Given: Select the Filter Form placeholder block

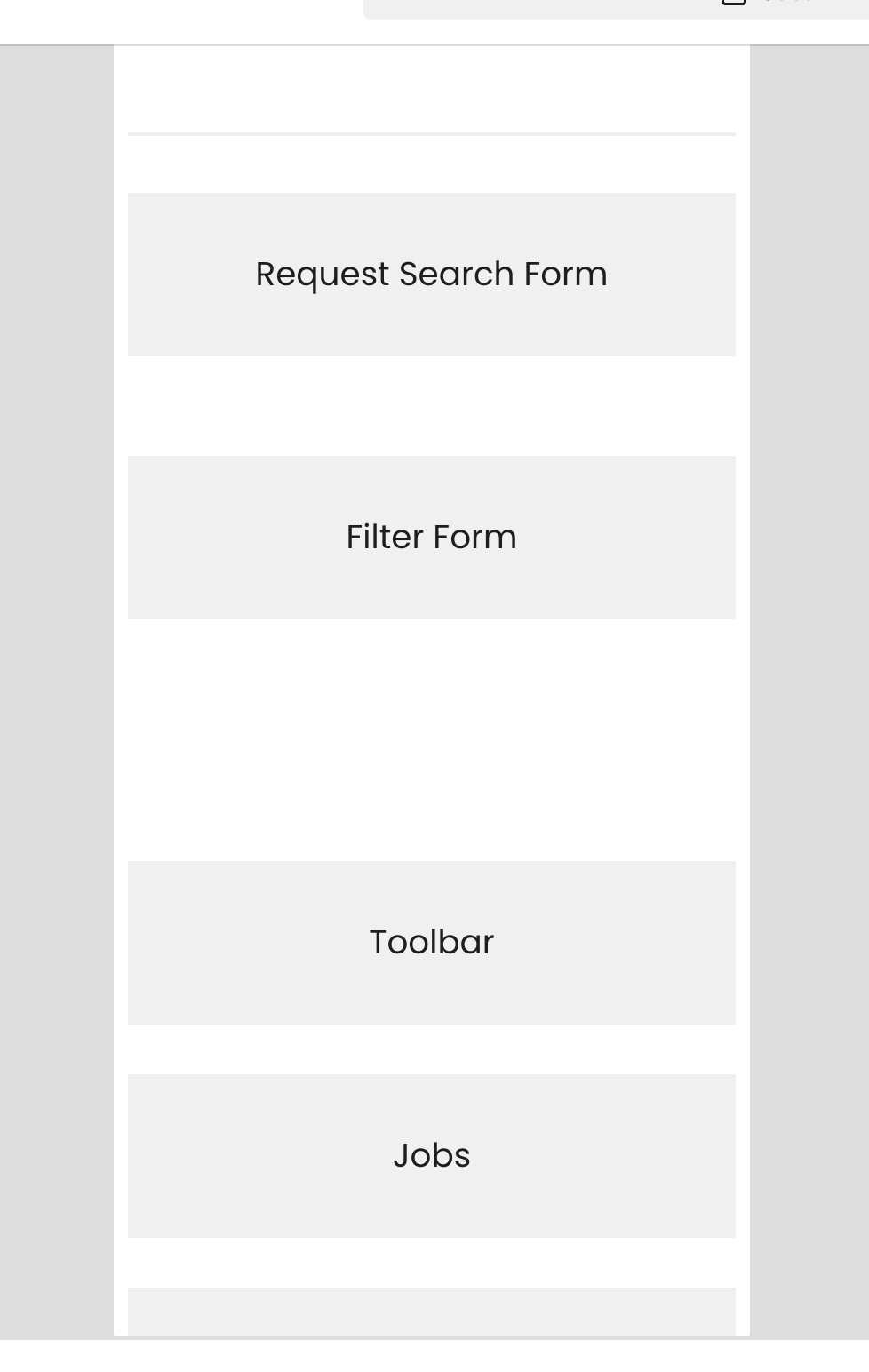Looking at the screenshot, I should pyautogui.click(x=431, y=538).
